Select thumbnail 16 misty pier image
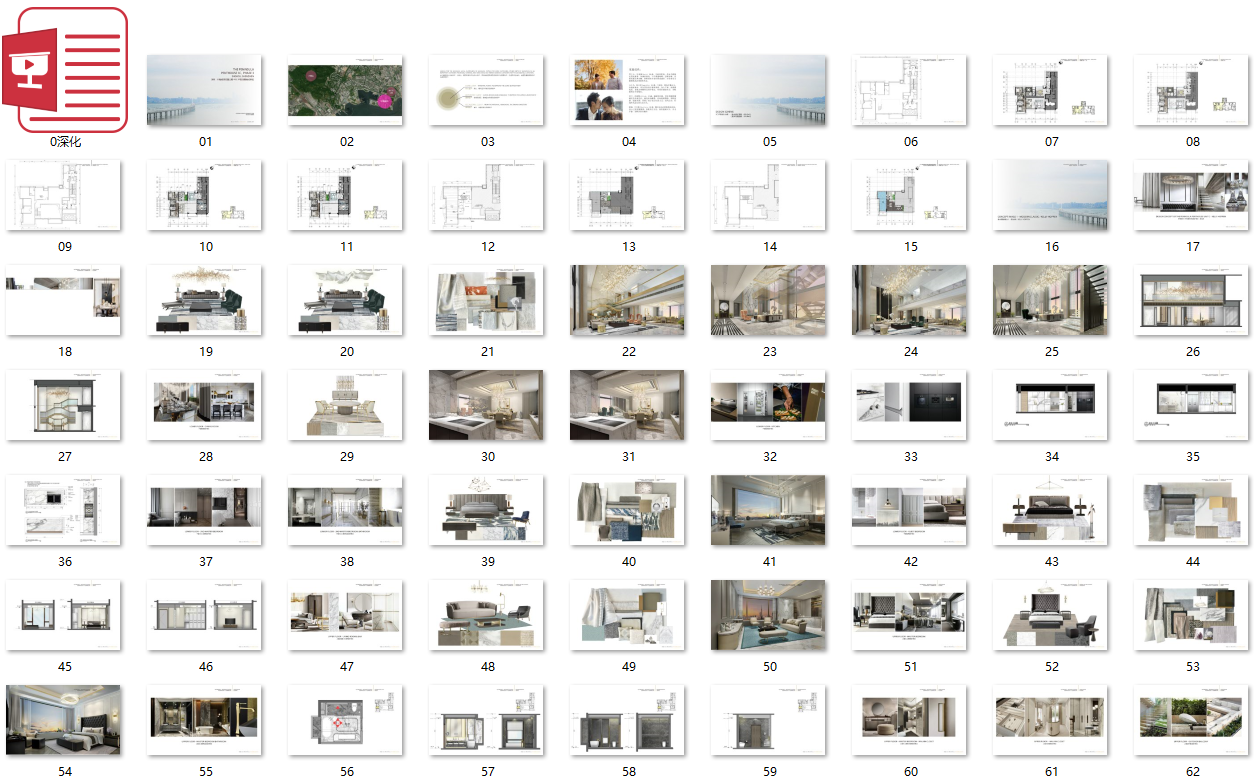Viewport: 1260px width, 784px height. point(1051,195)
